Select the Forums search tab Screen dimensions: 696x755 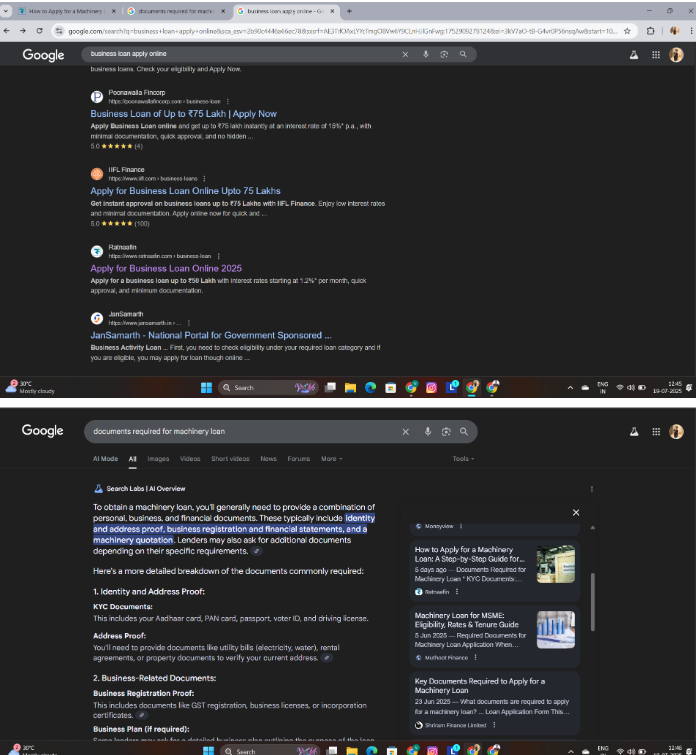(299, 459)
